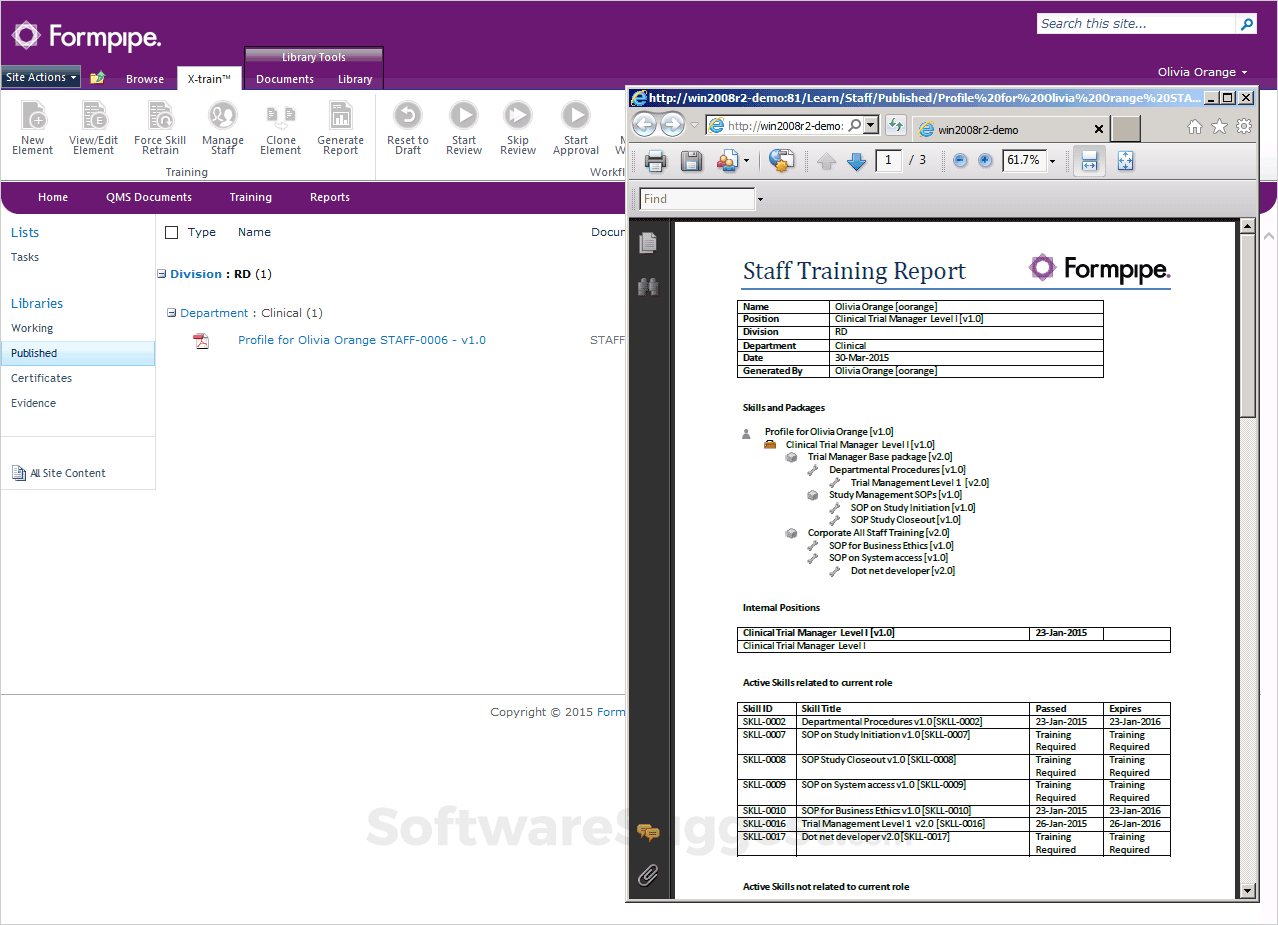Screen dimensions: 1278x925
Task: Tick the select-all checkbox beside Type
Action: (x=171, y=233)
